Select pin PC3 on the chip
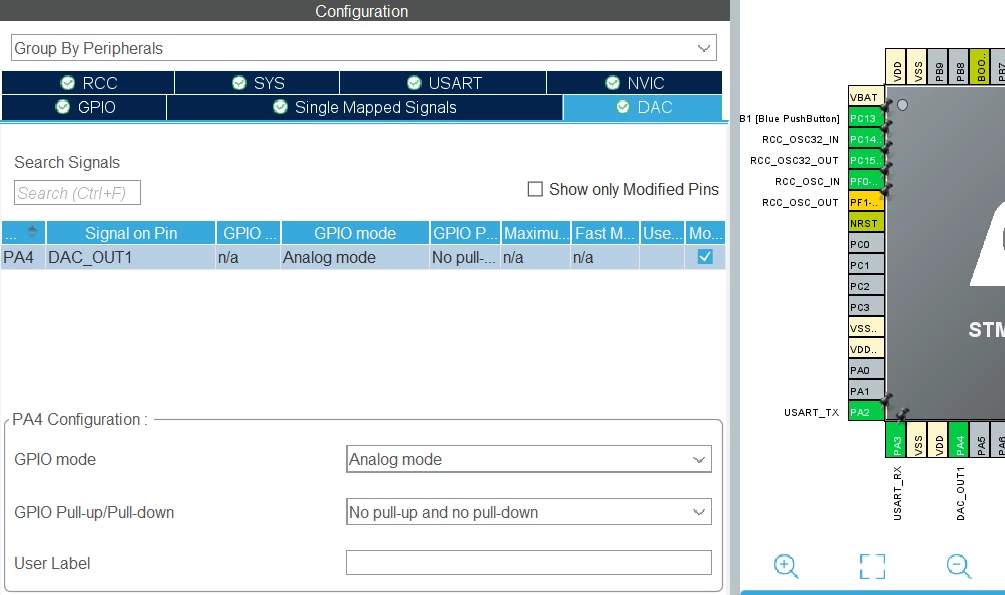The image size is (1005, 595). pyautogui.click(x=866, y=307)
